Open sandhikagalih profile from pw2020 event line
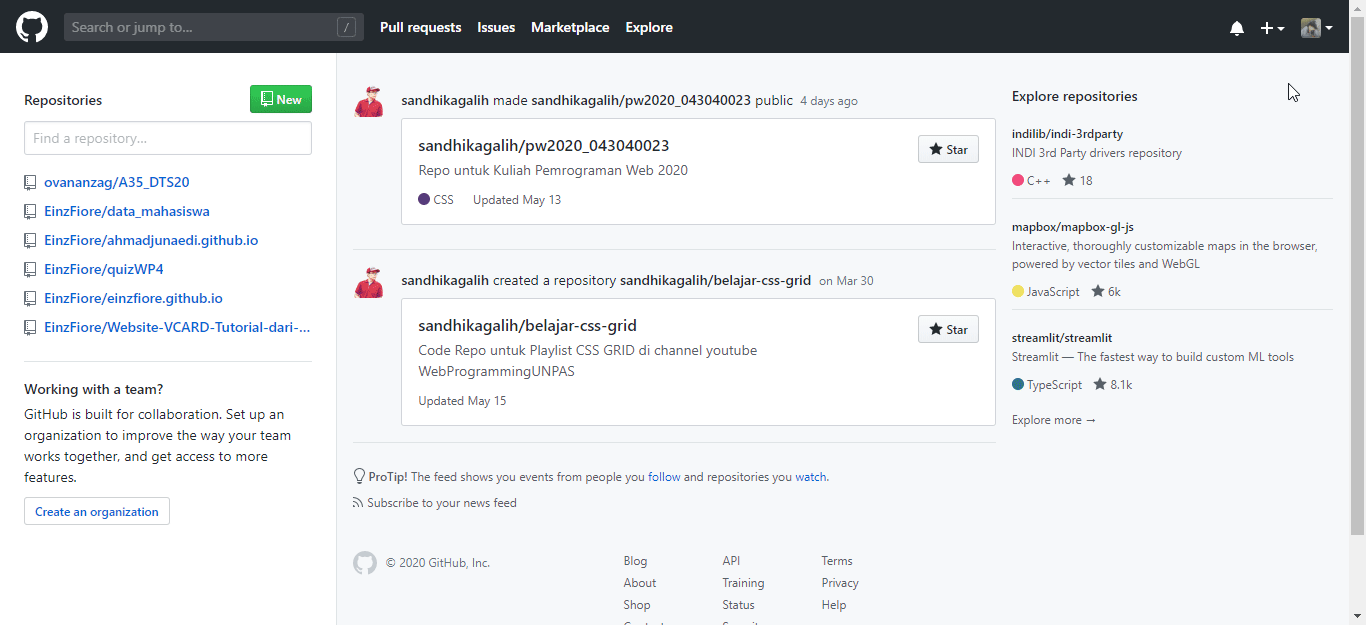 (445, 100)
